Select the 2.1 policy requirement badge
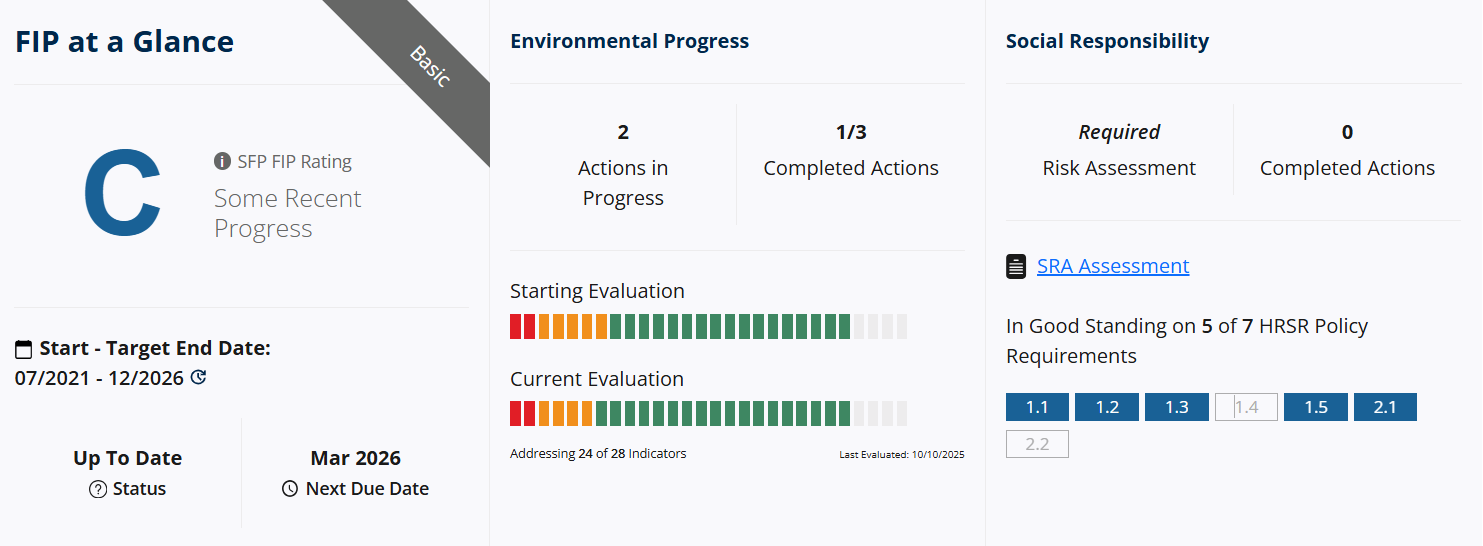Screen dimensions: 1483x546 click(x=1385, y=407)
